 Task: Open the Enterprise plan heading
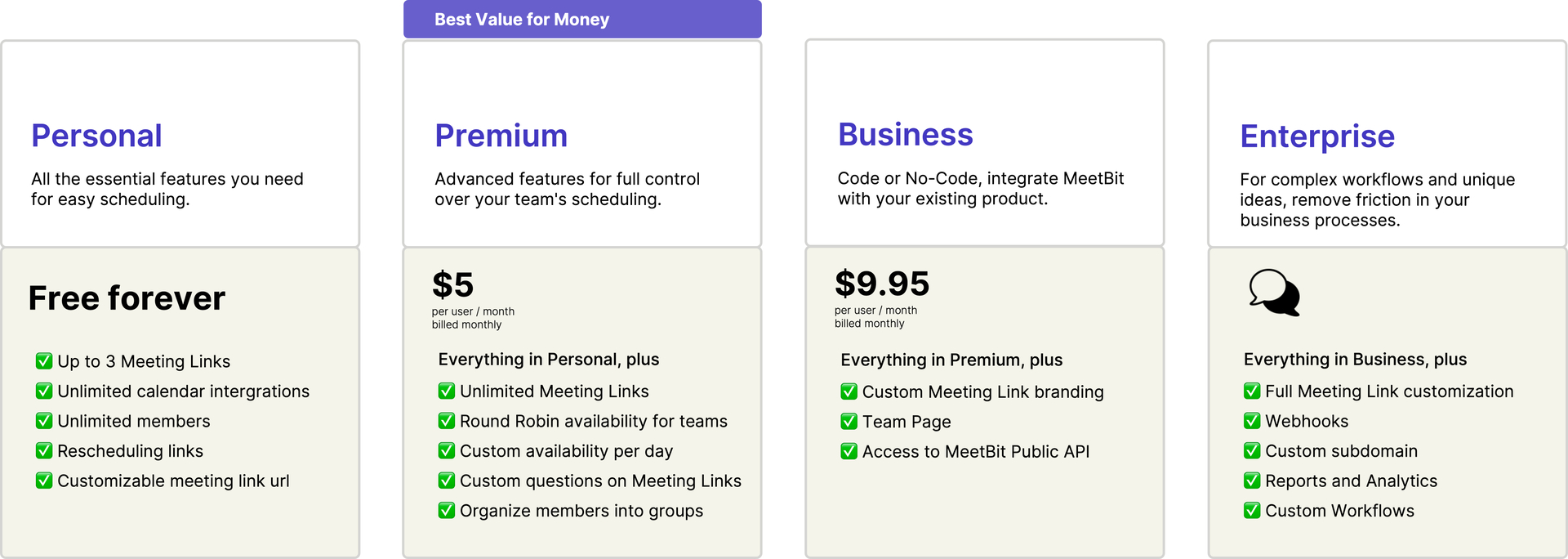pos(1317,136)
